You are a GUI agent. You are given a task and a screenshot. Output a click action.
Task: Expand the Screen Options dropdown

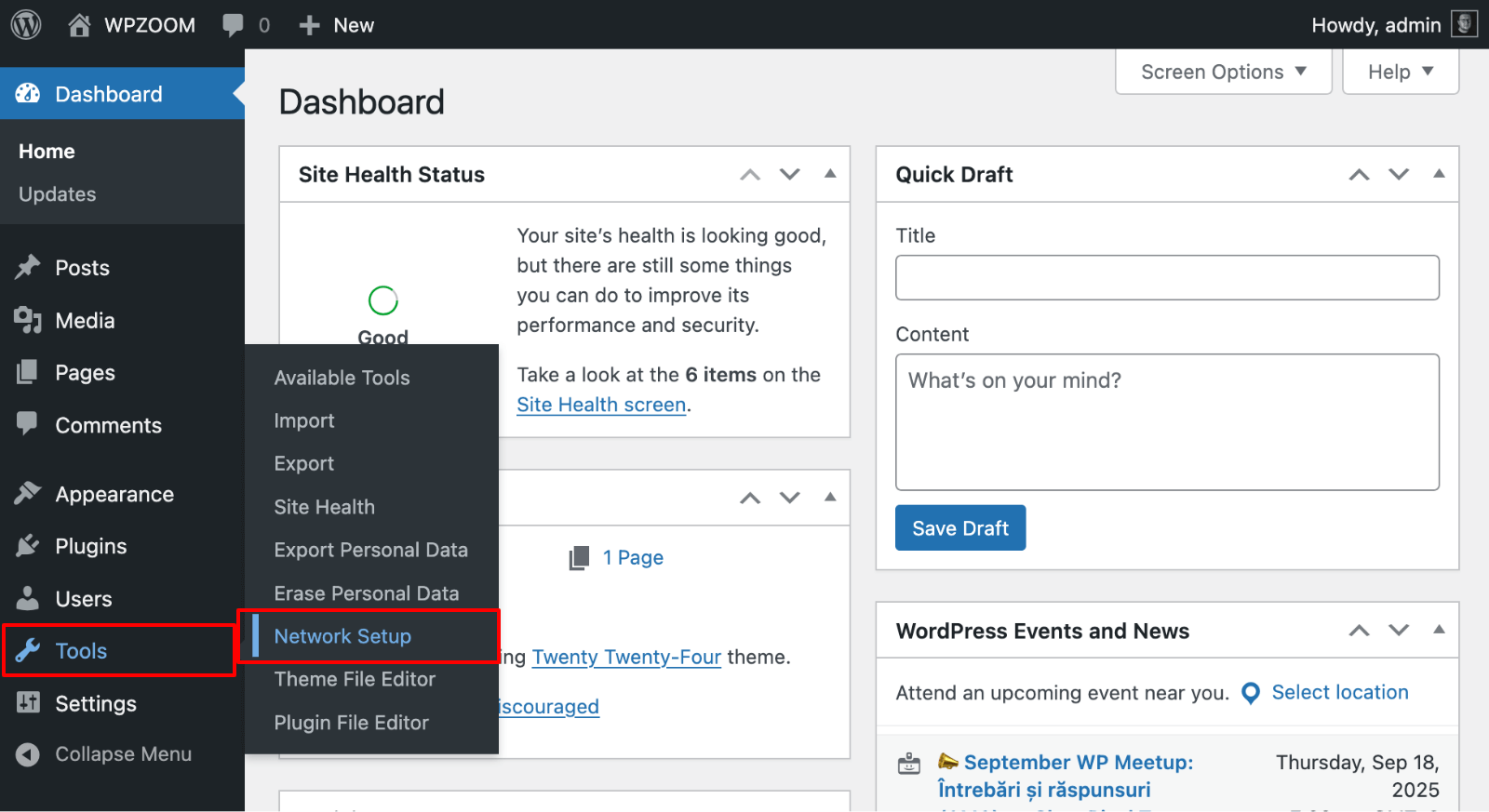click(1223, 72)
